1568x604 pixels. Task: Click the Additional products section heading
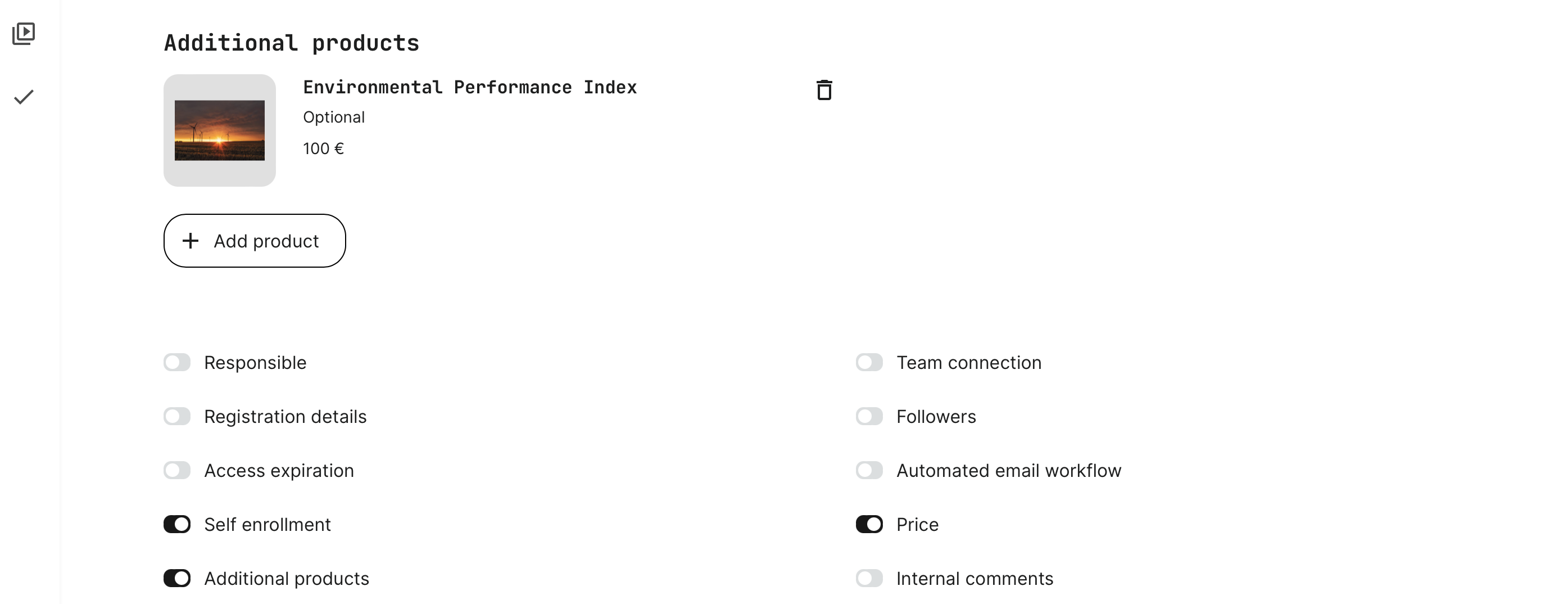291,43
